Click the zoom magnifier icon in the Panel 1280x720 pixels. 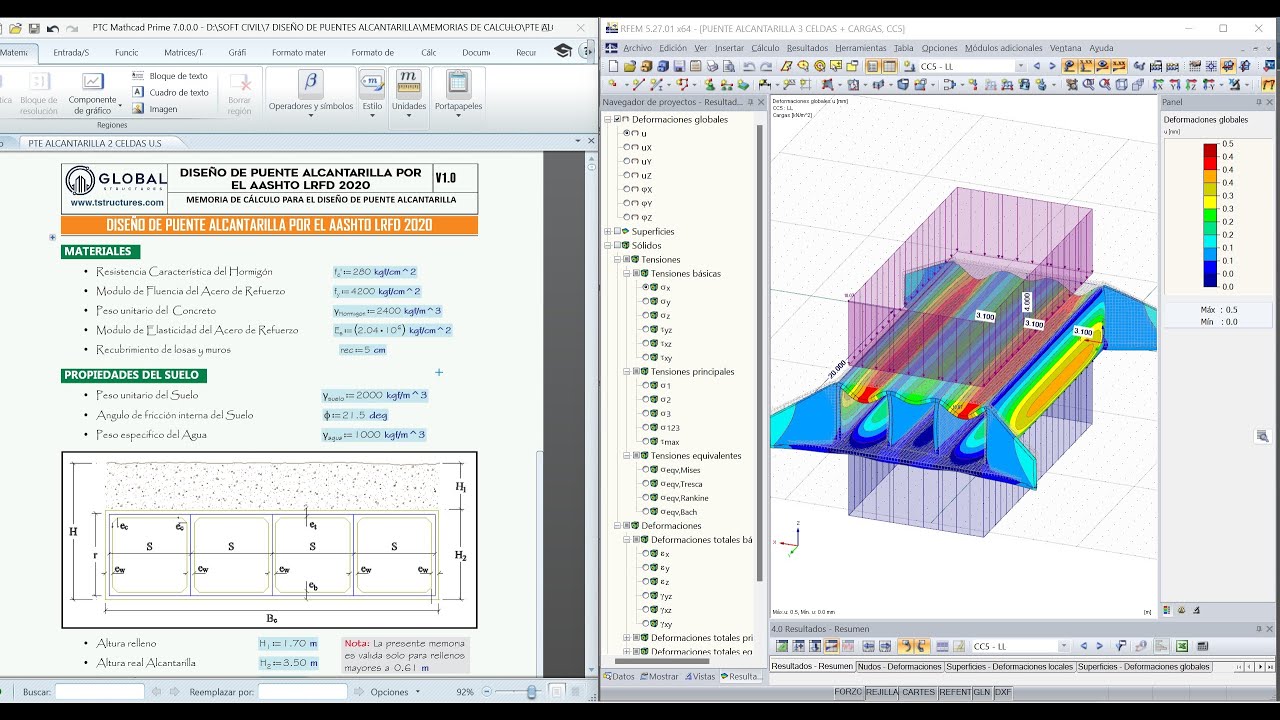point(1262,436)
